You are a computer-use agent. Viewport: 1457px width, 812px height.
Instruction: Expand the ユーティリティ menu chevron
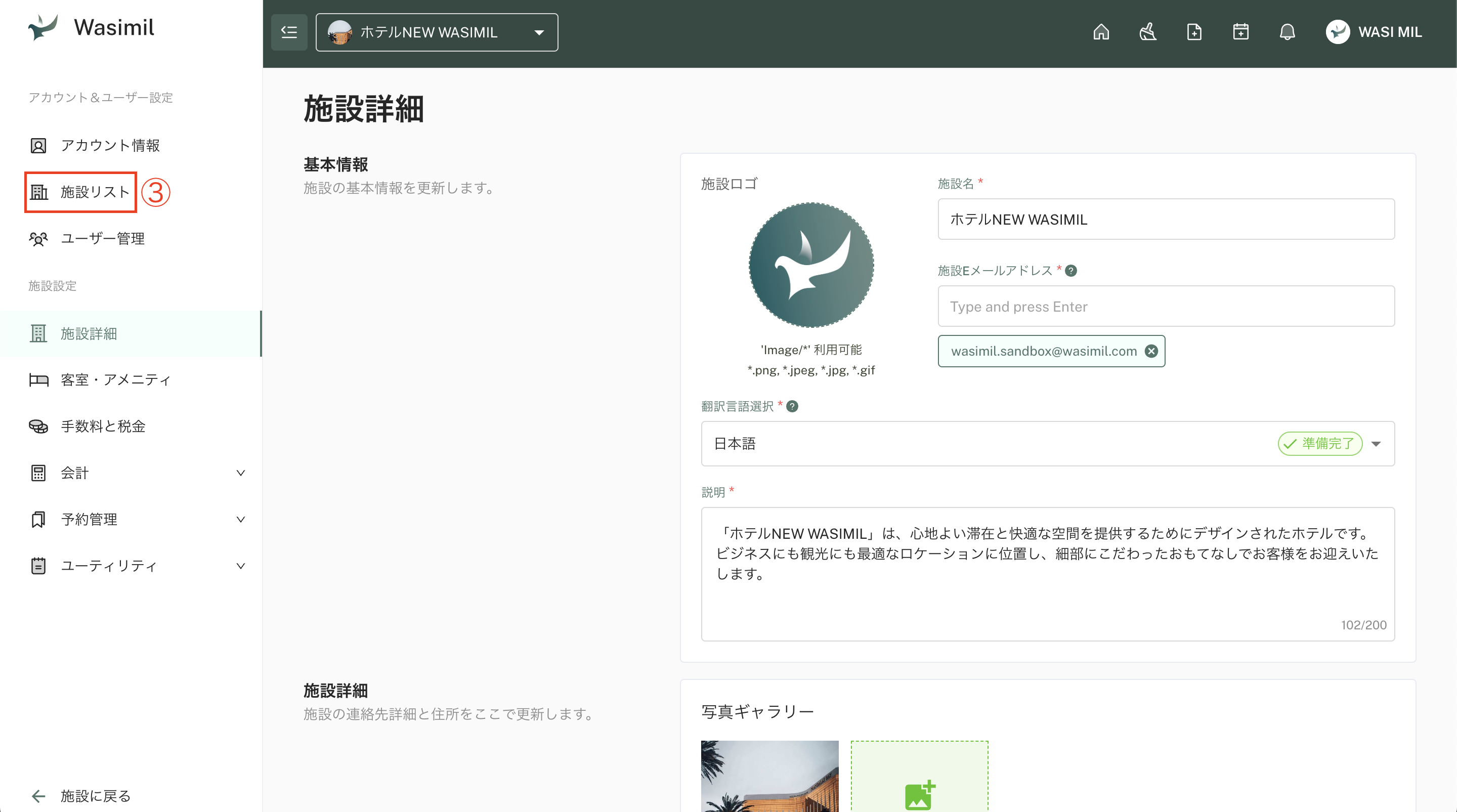pyautogui.click(x=240, y=566)
